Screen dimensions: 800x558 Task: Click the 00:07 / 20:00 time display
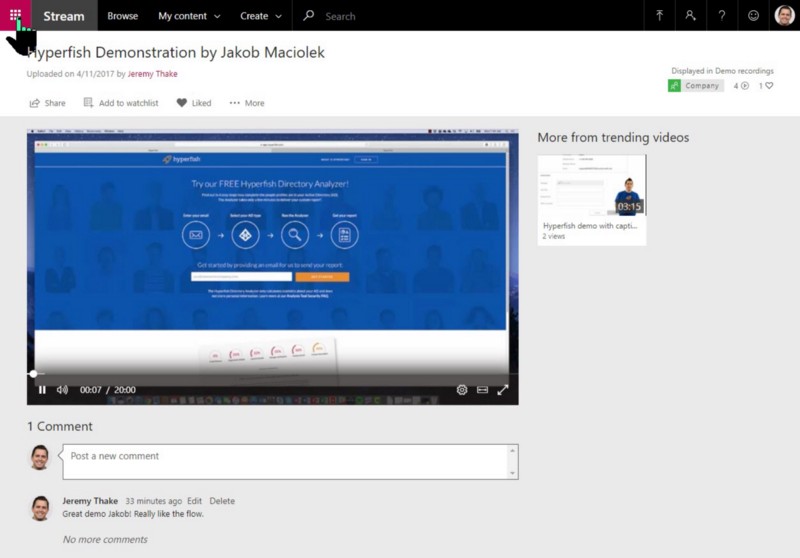[x=108, y=390]
